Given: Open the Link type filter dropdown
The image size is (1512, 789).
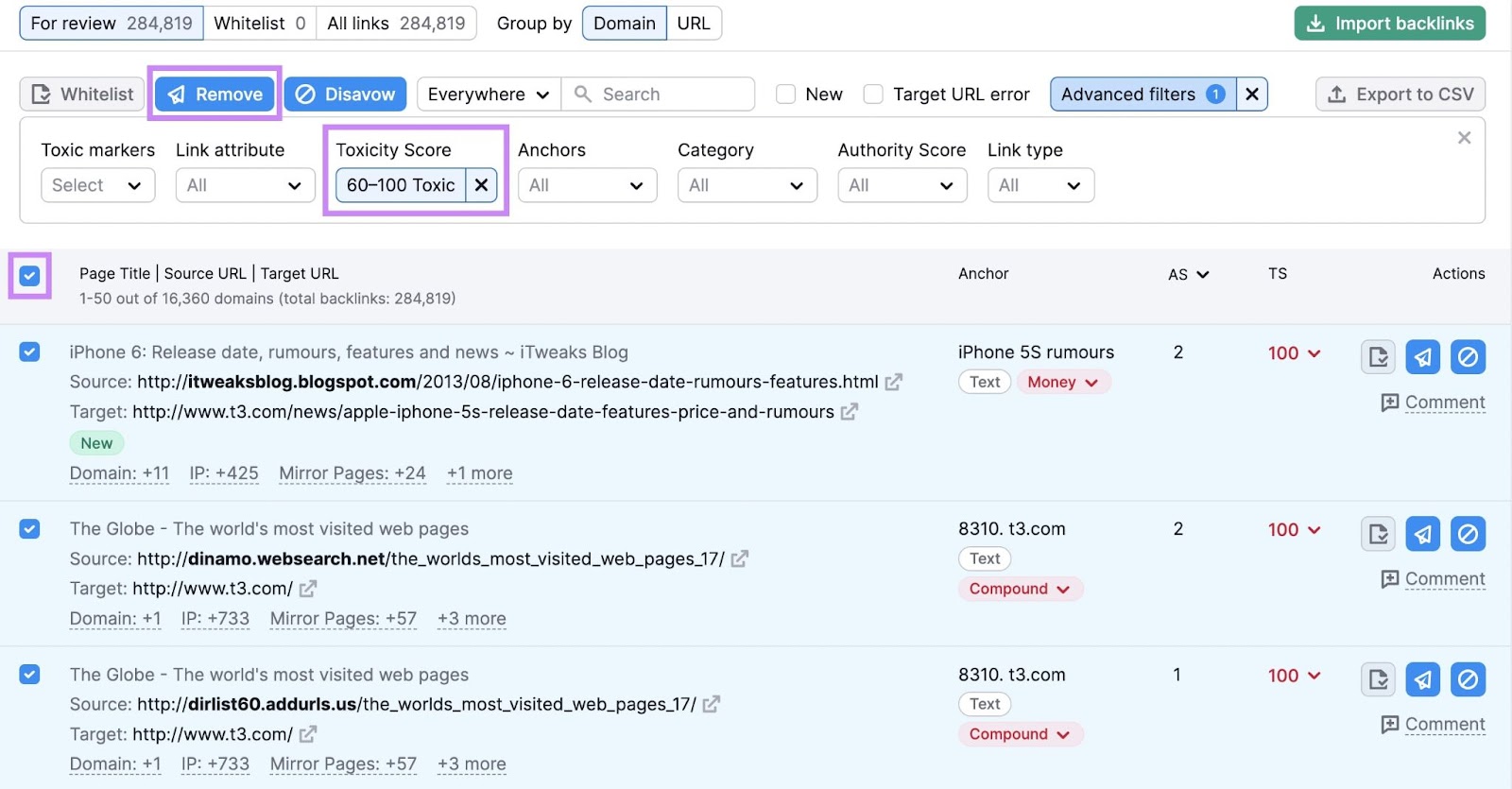Looking at the screenshot, I should click(x=1040, y=185).
